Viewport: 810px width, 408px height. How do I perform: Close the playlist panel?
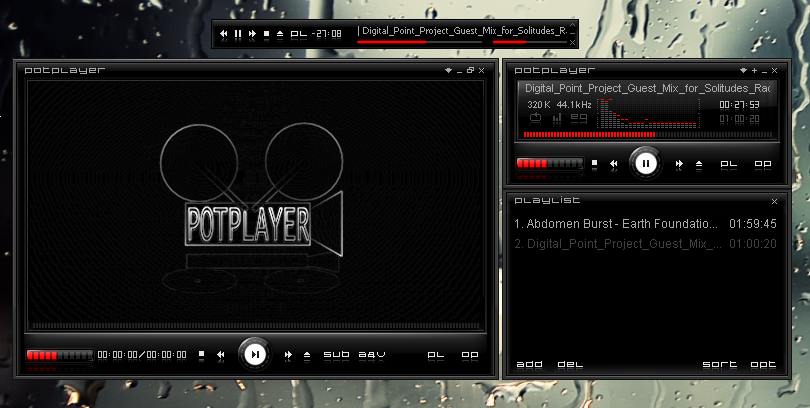(x=774, y=201)
